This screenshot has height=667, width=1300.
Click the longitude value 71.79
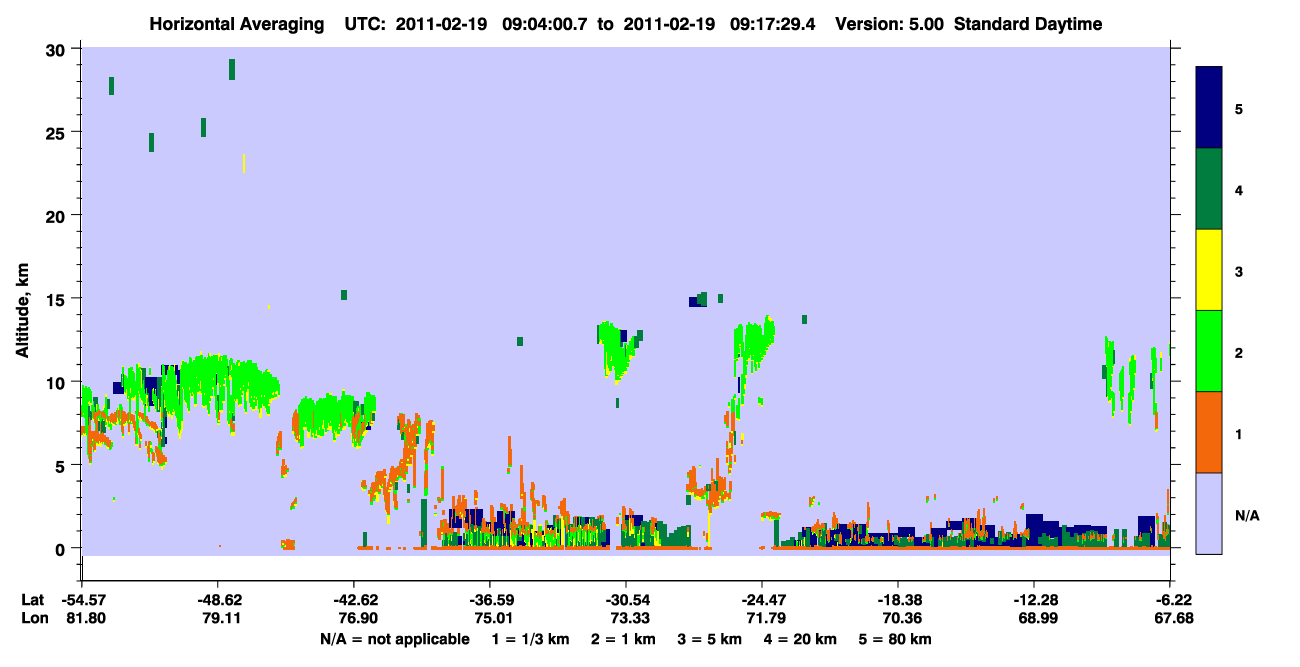764,618
